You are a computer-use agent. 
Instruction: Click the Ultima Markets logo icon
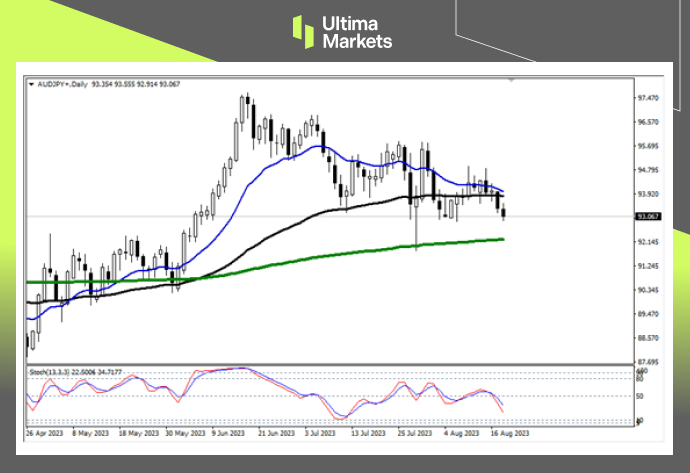(303, 32)
